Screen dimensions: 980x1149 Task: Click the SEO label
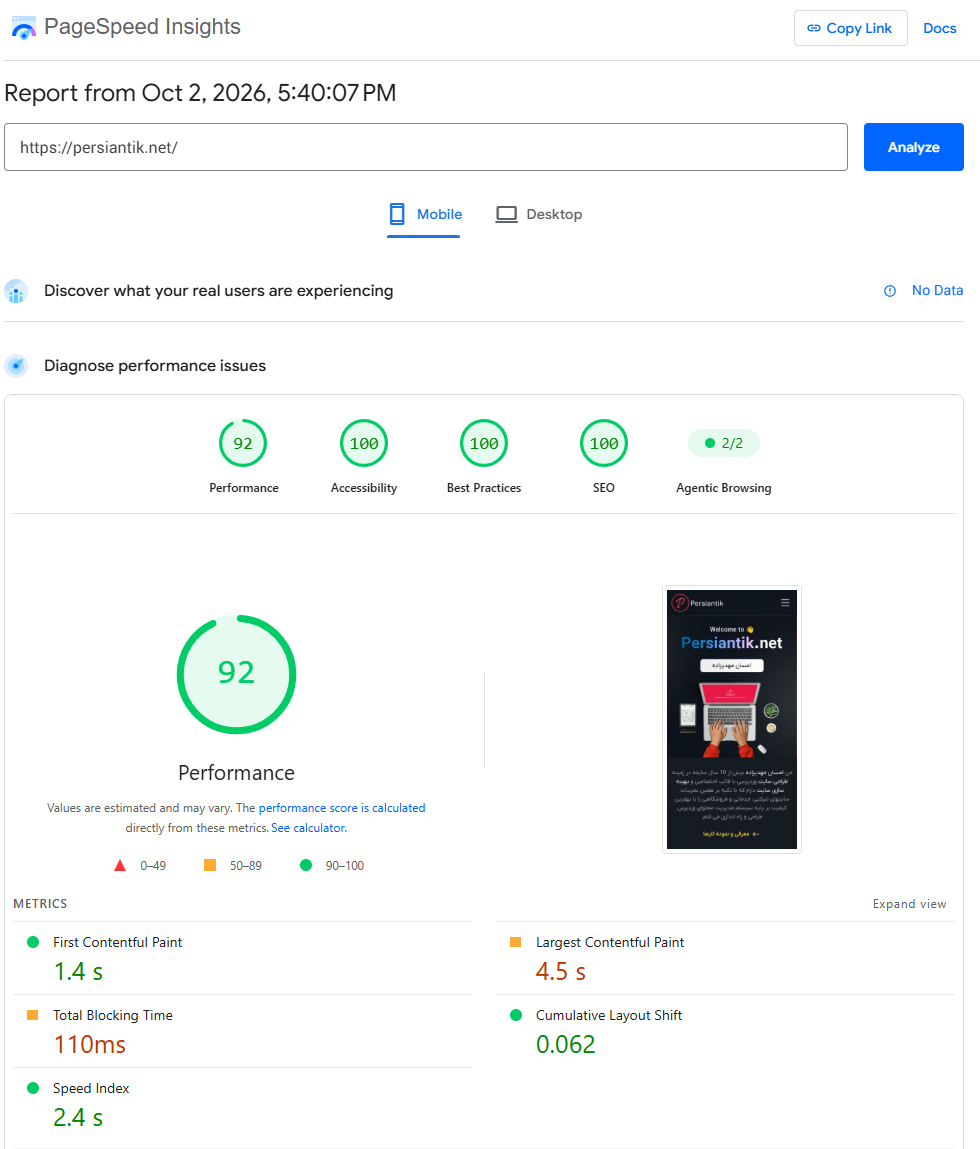(604, 488)
